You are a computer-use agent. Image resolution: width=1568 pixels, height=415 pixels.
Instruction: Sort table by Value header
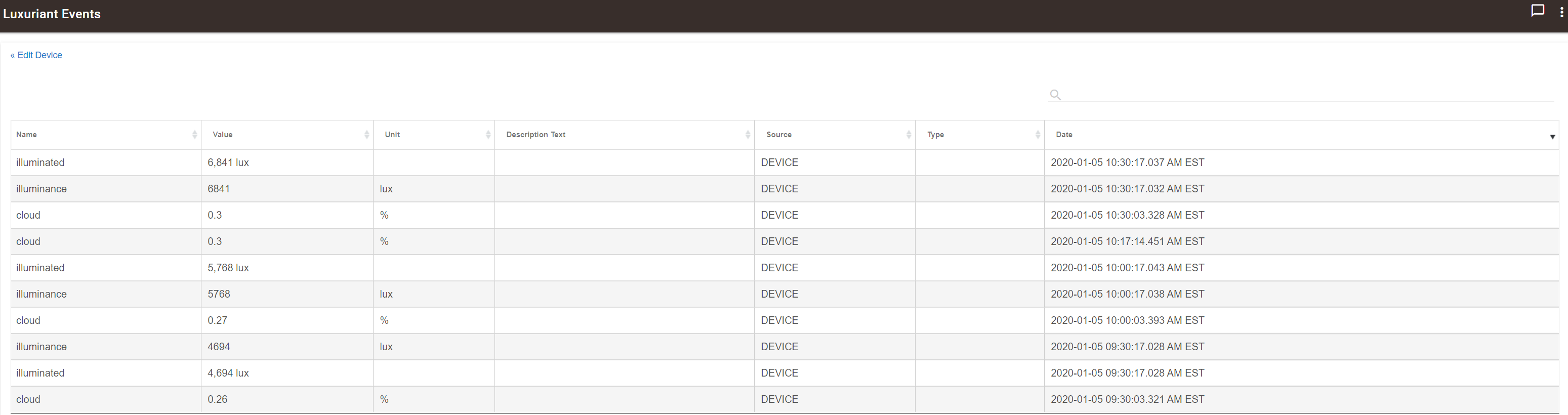tap(223, 135)
